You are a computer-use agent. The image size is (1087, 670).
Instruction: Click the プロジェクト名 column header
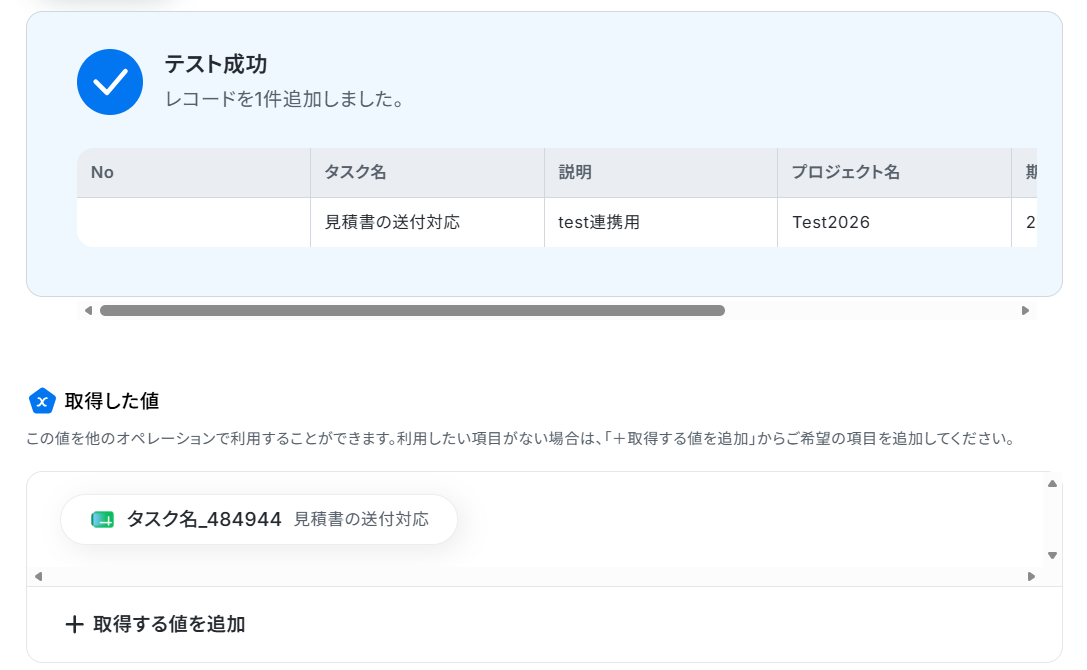[x=894, y=173]
